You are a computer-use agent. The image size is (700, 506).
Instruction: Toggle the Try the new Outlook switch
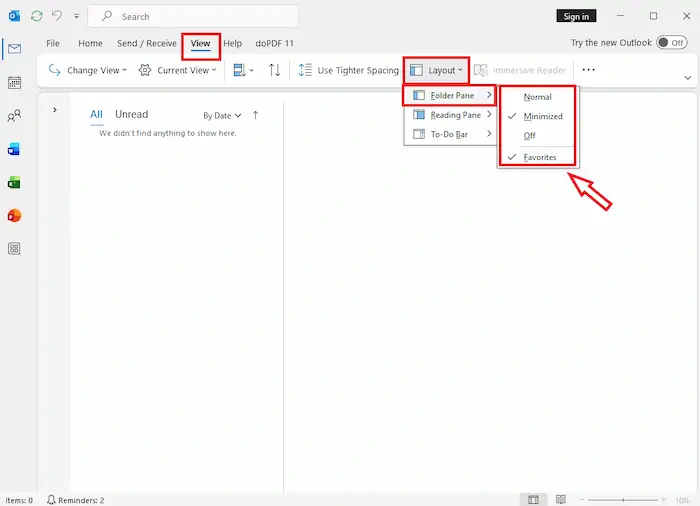pyautogui.click(x=672, y=43)
